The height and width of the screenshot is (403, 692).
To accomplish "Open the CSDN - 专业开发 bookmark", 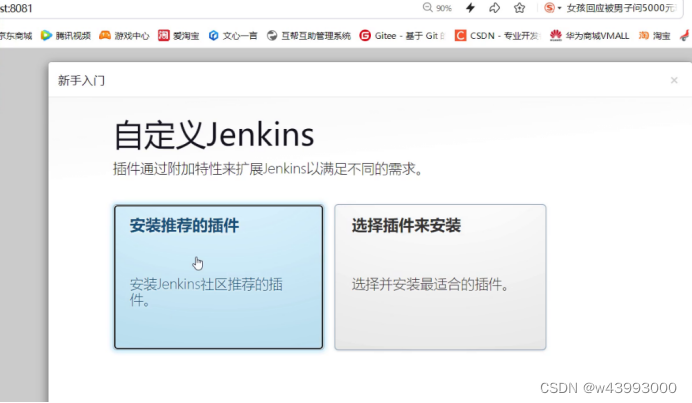I will tap(497, 36).
